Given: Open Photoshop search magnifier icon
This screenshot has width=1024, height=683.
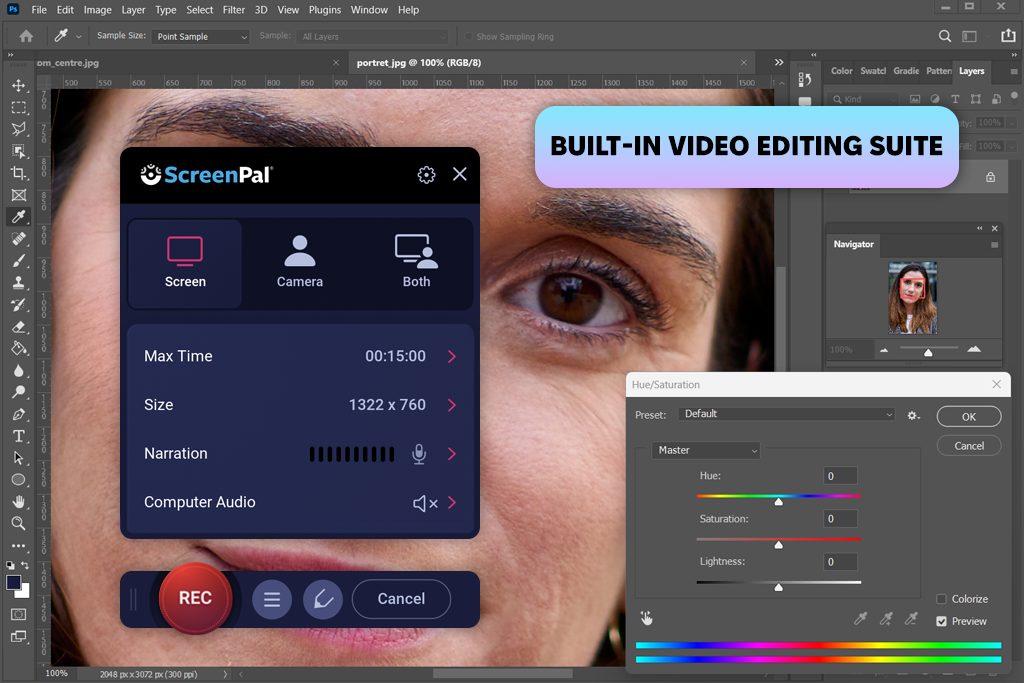Looking at the screenshot, I should [944, 36].
